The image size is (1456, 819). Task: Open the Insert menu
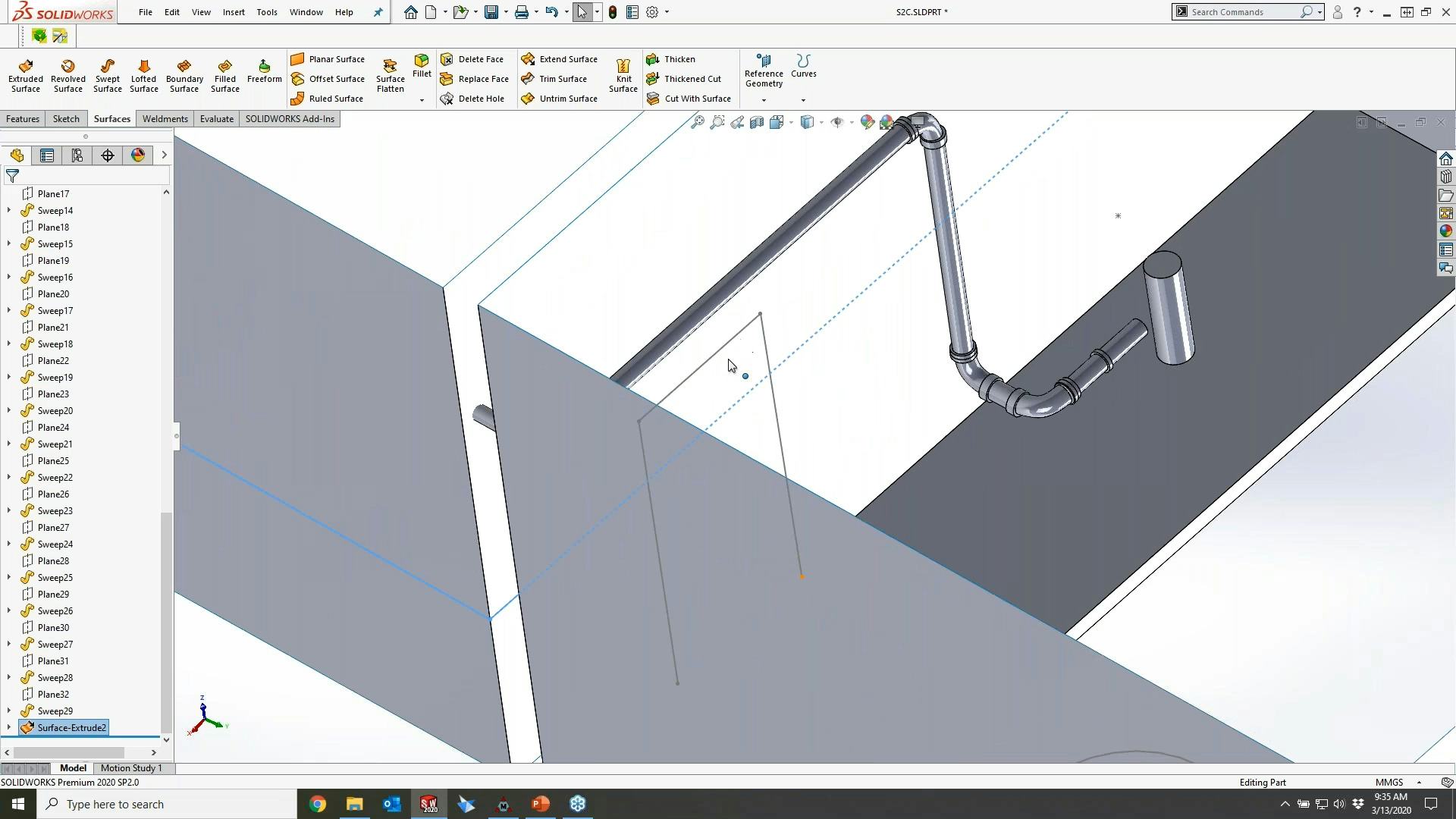tap(233, 12)
